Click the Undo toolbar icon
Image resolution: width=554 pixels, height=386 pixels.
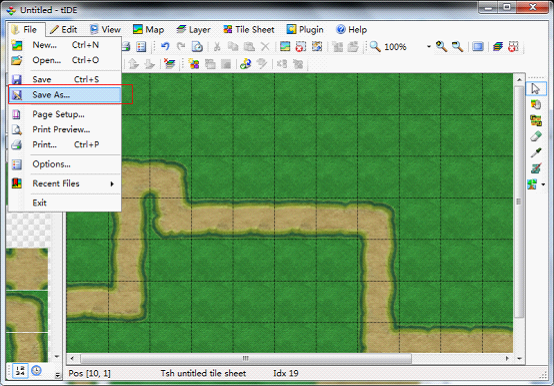click(165, 47)
